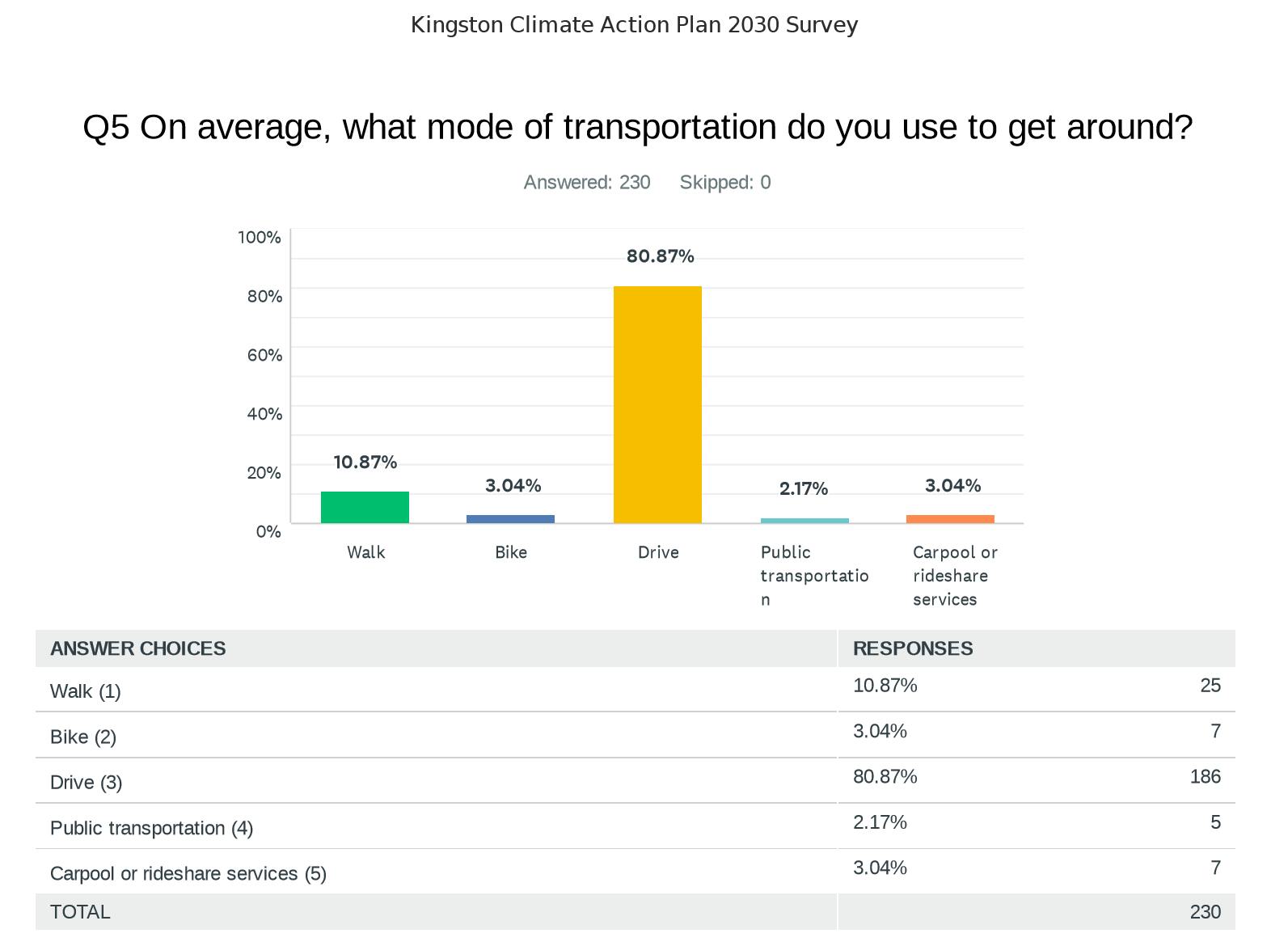Click the ANSWER CHOICES column header

tap(137, 648)
